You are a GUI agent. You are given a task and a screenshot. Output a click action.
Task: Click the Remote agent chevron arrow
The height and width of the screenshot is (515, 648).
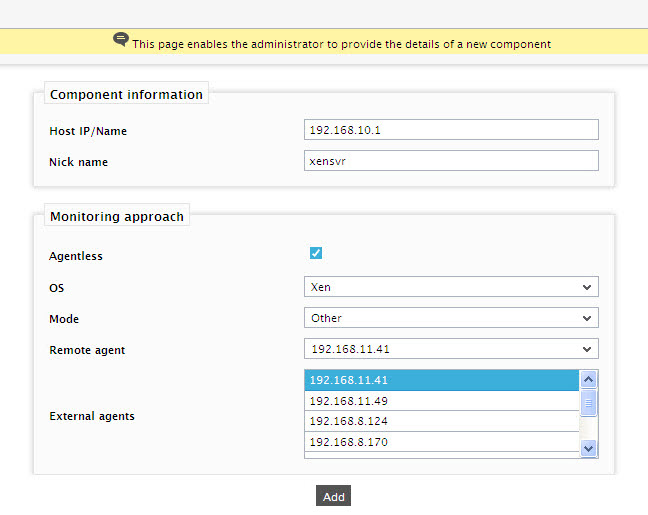pos(587,349)
